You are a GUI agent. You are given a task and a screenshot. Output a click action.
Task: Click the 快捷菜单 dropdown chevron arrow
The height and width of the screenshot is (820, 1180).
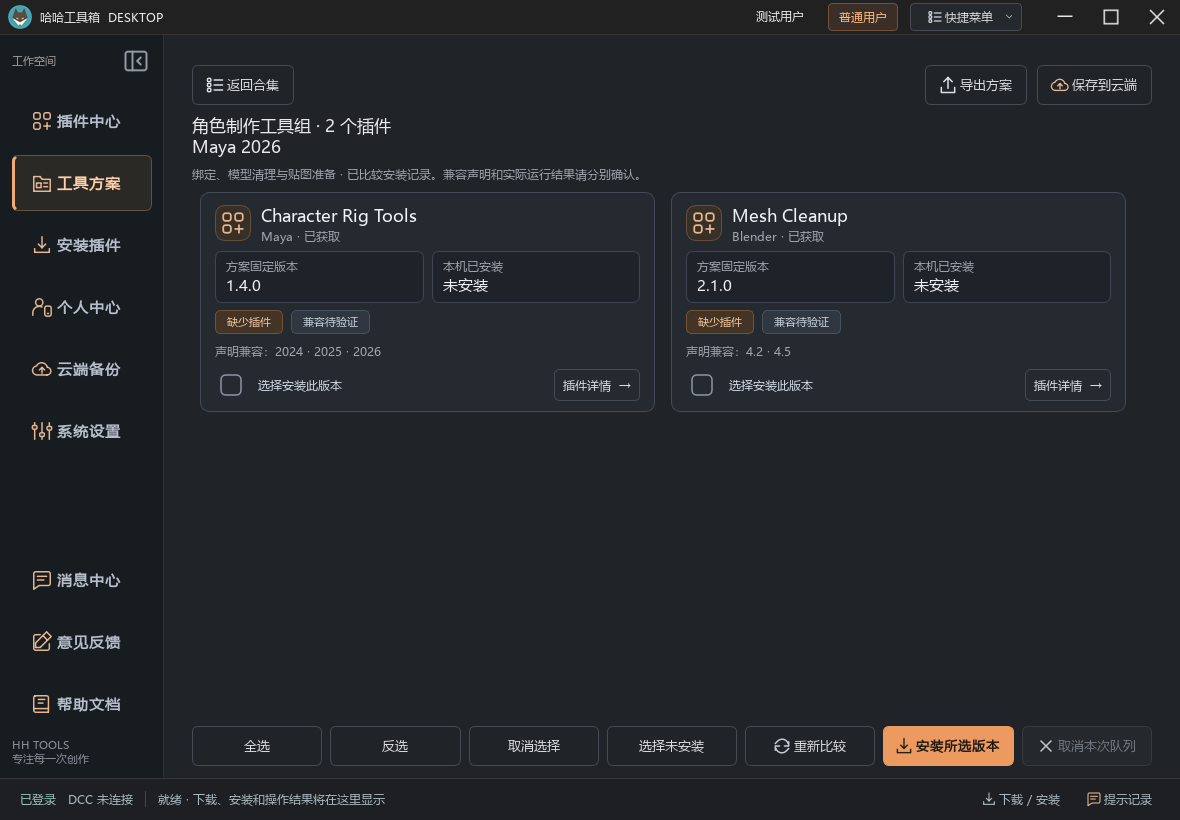[1008, 17]
